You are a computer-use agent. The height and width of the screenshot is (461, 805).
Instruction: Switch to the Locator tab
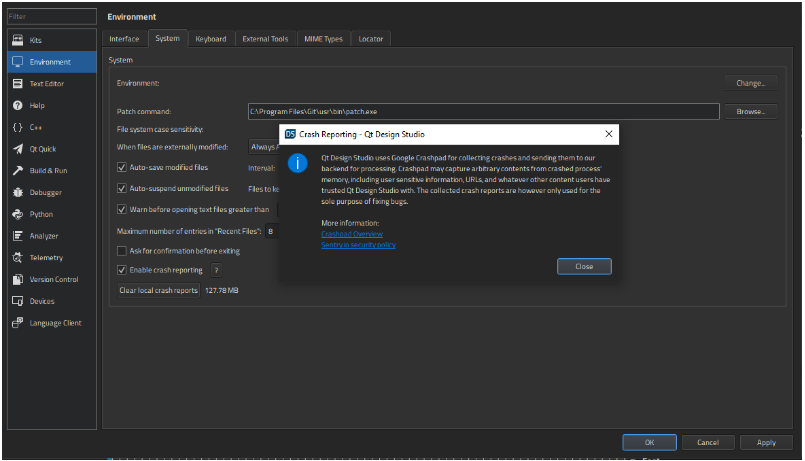point(371,39)
